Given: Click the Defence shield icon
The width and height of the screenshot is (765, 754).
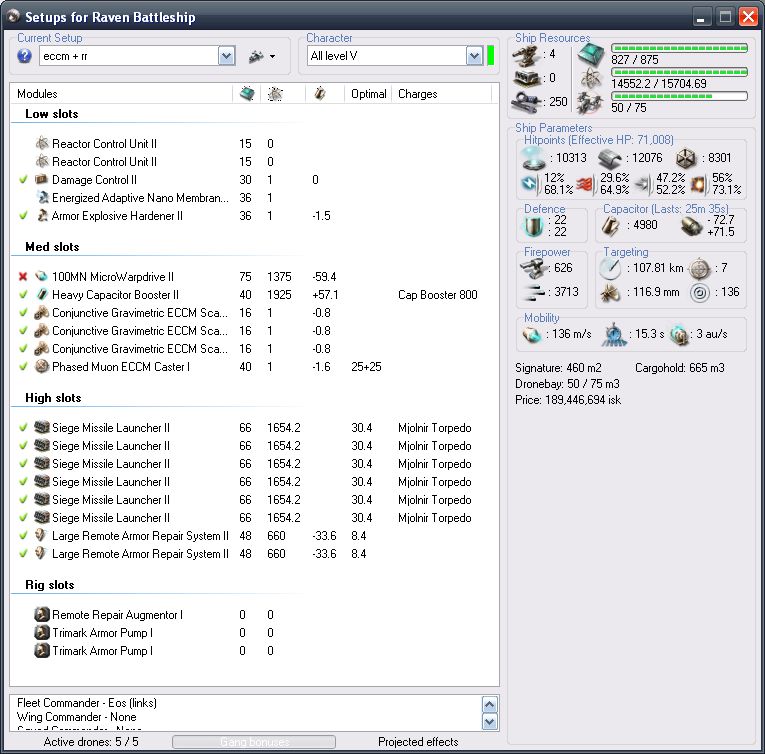Looking at the screenshot, I should (533, 226).
